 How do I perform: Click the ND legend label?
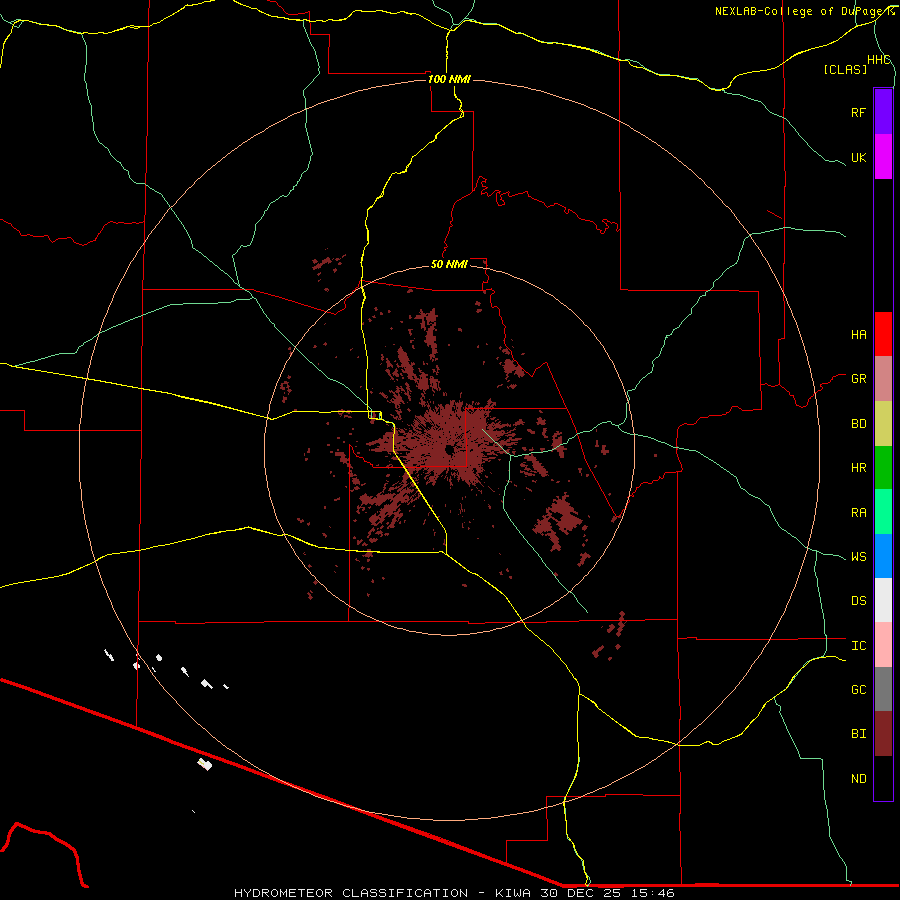858,779
